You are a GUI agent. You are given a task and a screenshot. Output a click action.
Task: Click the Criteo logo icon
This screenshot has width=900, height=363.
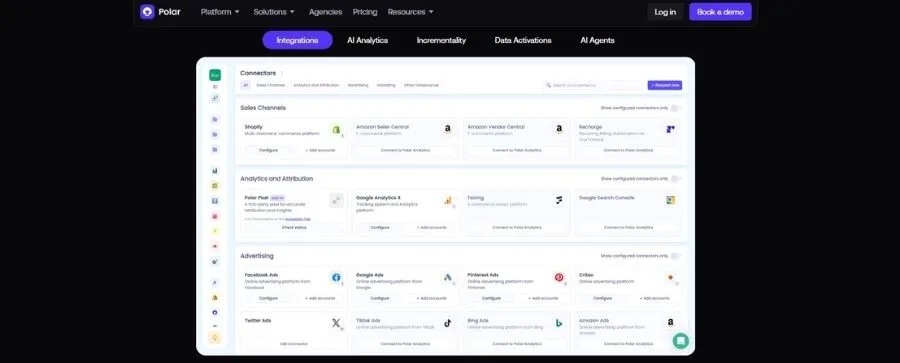click(670, 277)
